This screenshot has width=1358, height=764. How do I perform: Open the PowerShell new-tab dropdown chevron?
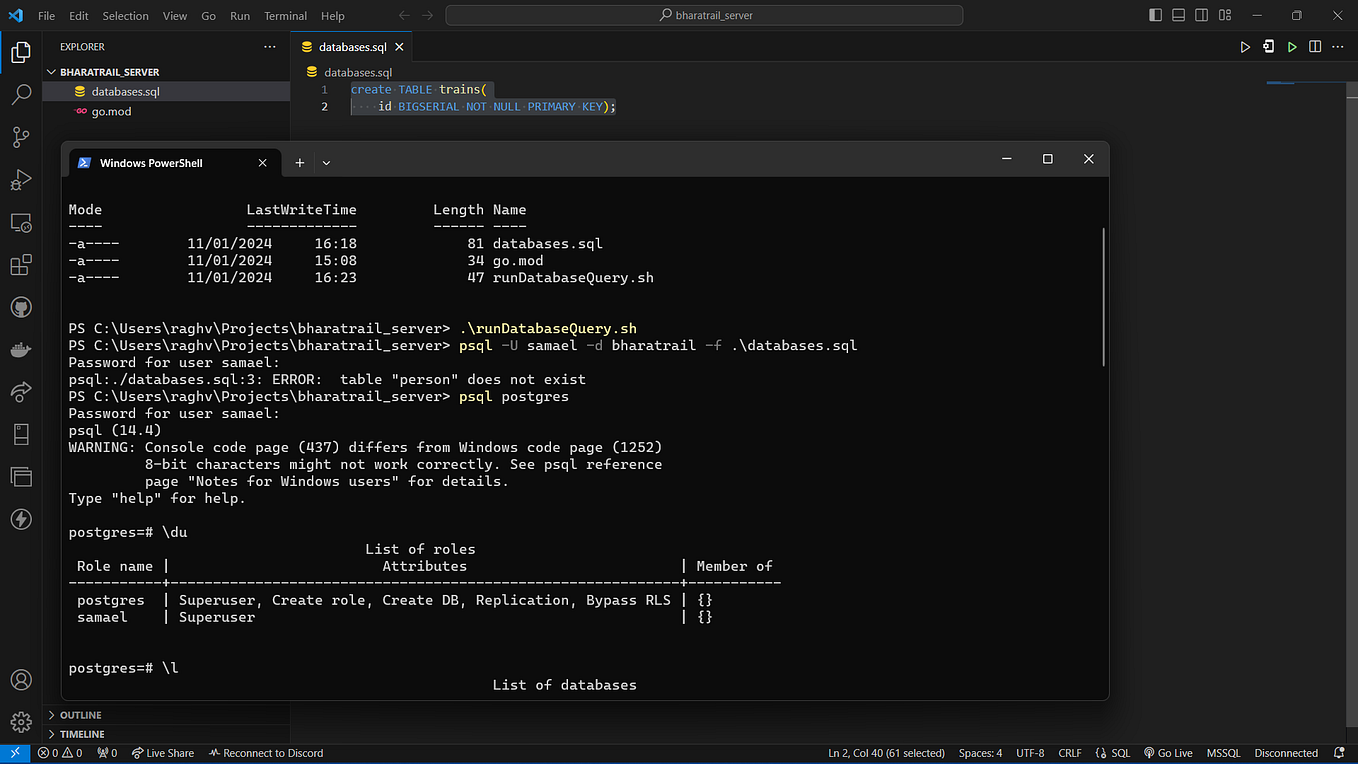pyautogui.click(x=326, y=162)
